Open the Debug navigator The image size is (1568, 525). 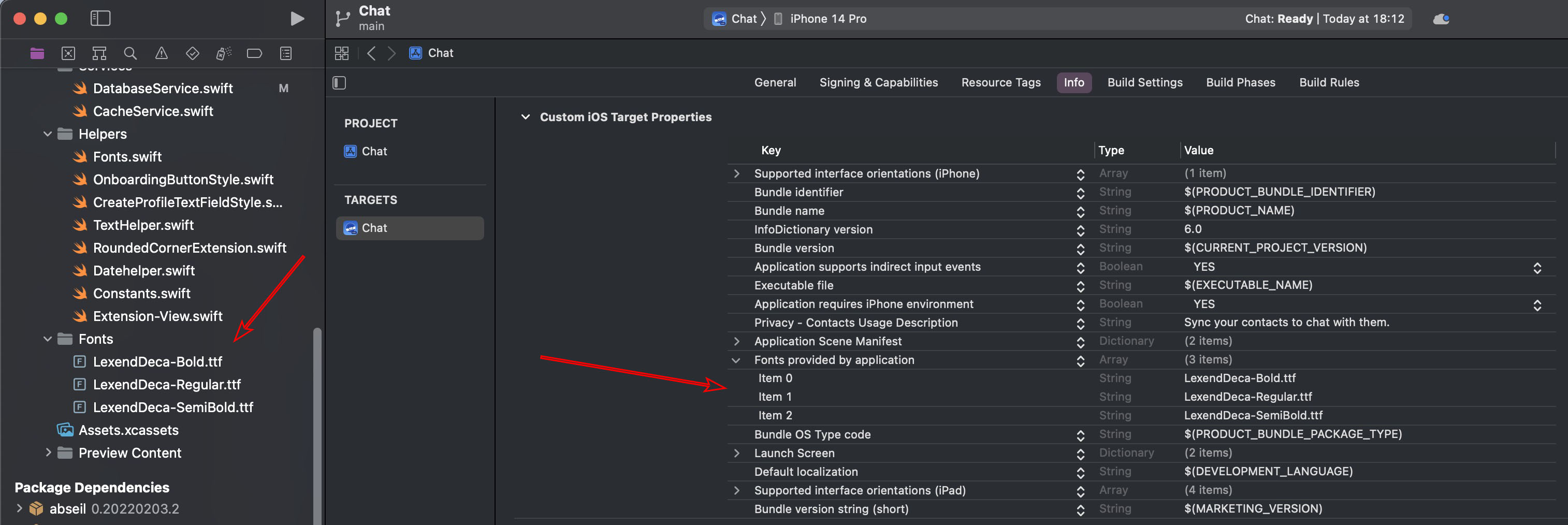click(223, 53)
